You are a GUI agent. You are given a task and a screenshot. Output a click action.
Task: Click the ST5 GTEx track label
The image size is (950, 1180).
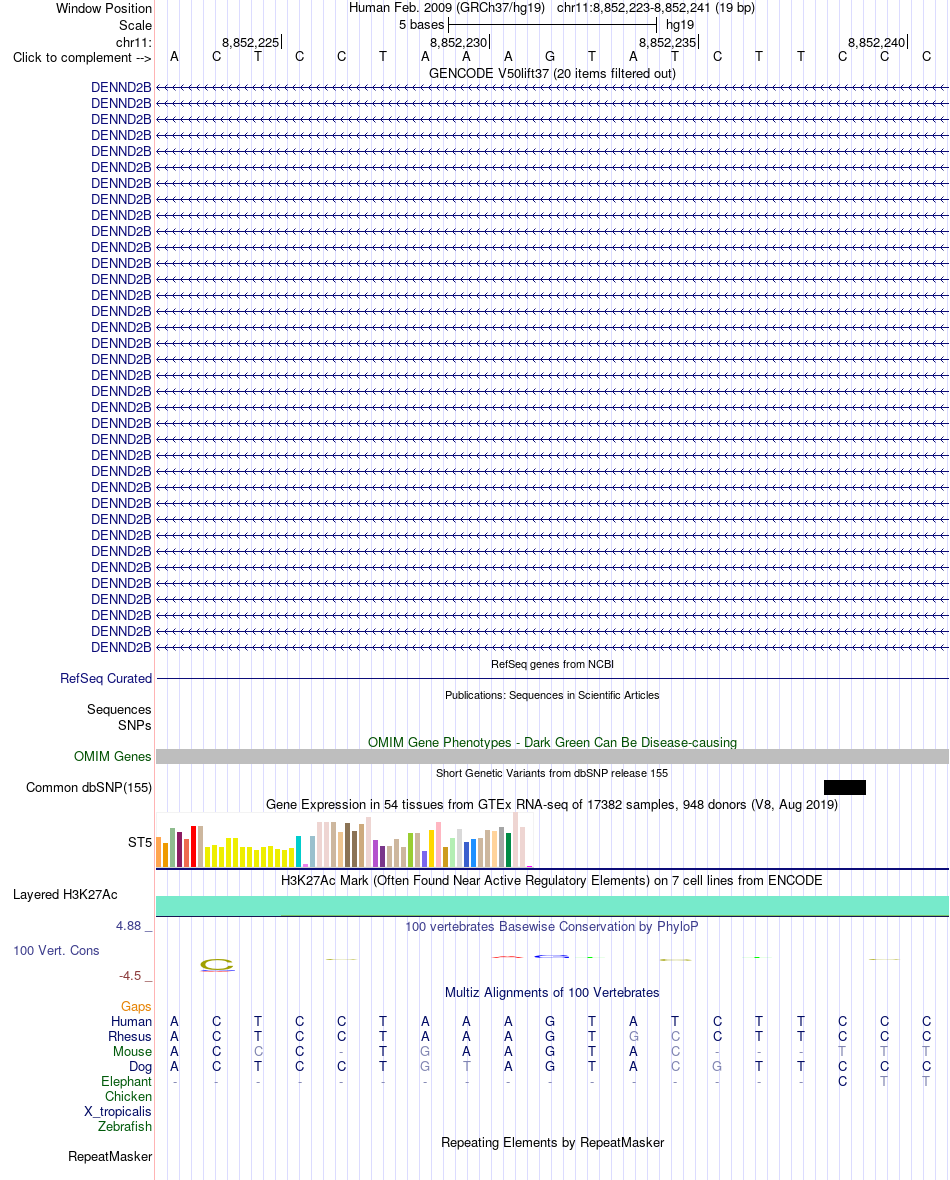click(x=140, y=842)
